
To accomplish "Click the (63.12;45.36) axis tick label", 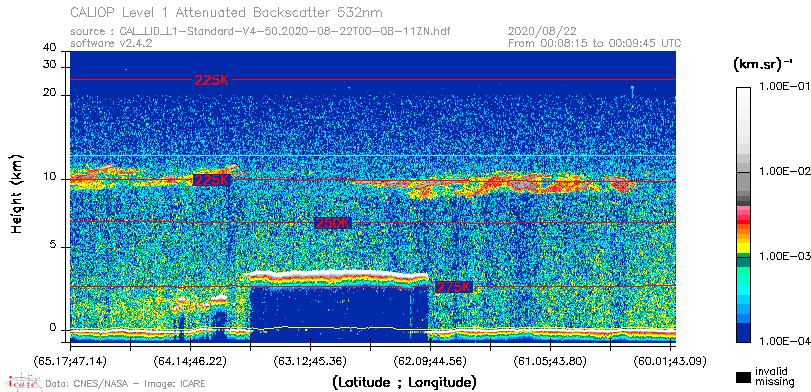I will pos(310,361).
